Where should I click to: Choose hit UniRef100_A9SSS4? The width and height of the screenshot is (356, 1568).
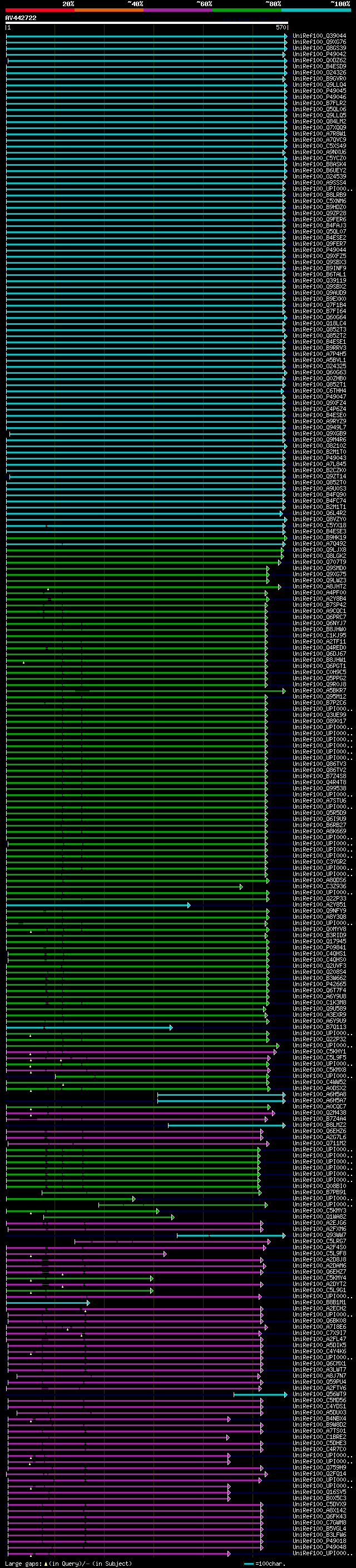[319, 182]
